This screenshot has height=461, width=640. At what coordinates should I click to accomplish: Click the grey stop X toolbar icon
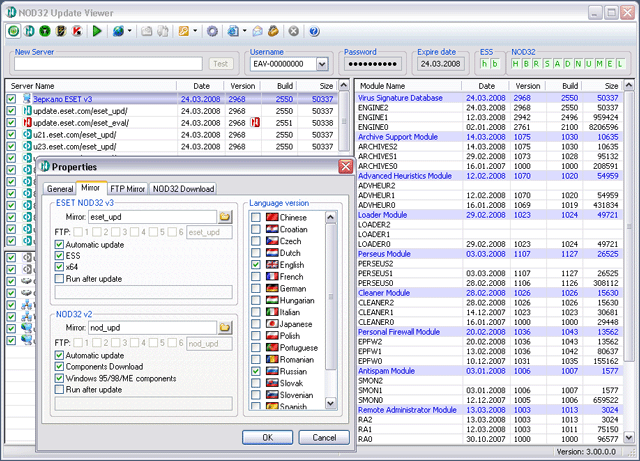[x=293, y=31]
